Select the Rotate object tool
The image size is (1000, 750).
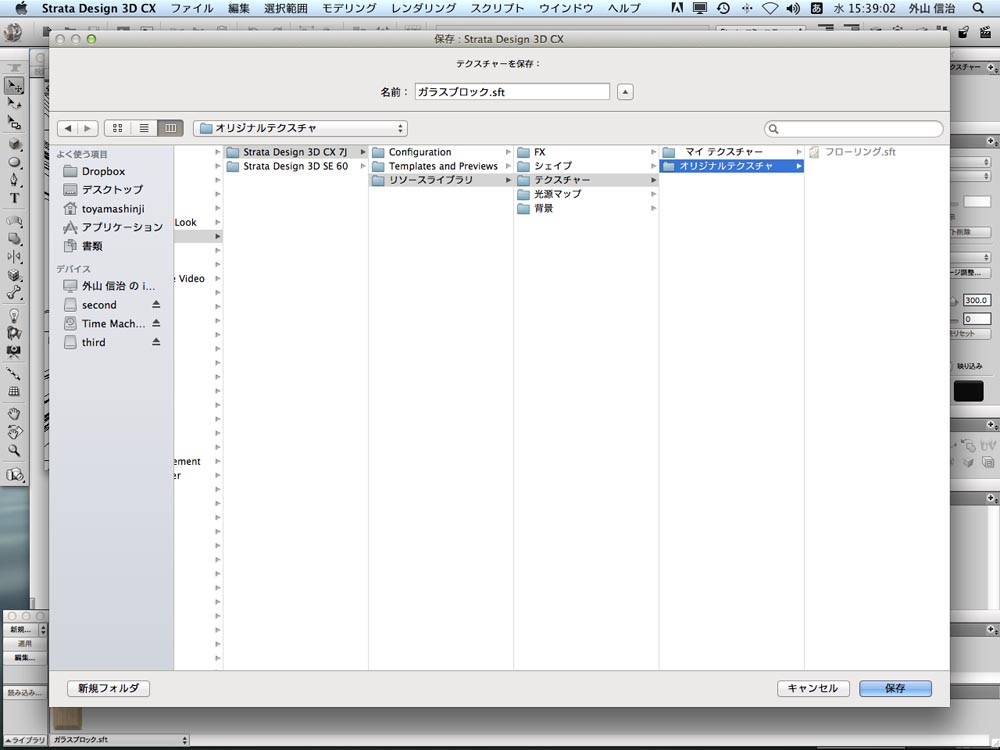[x=14, y=104]
